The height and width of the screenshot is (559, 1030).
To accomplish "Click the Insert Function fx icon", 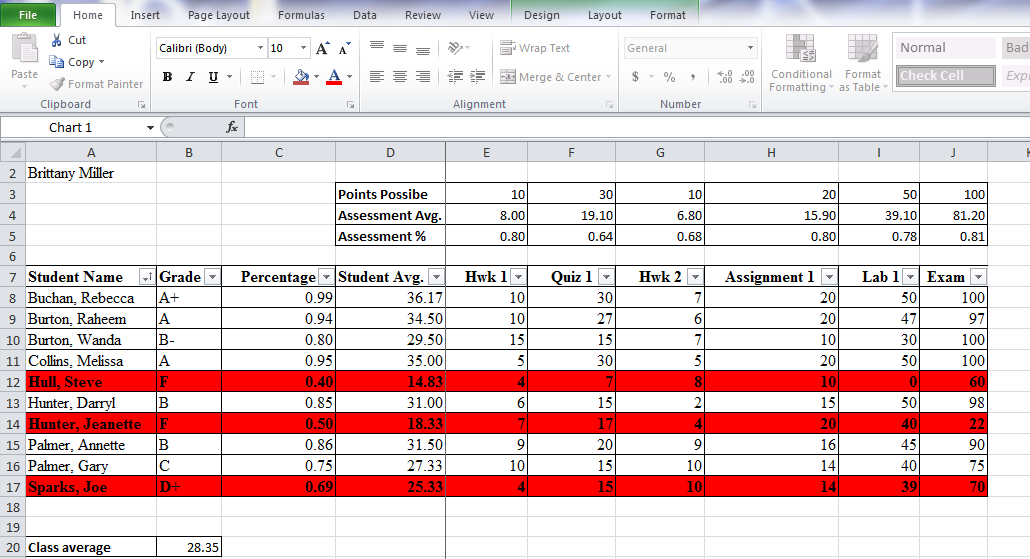I will click(x=232, y=127).
